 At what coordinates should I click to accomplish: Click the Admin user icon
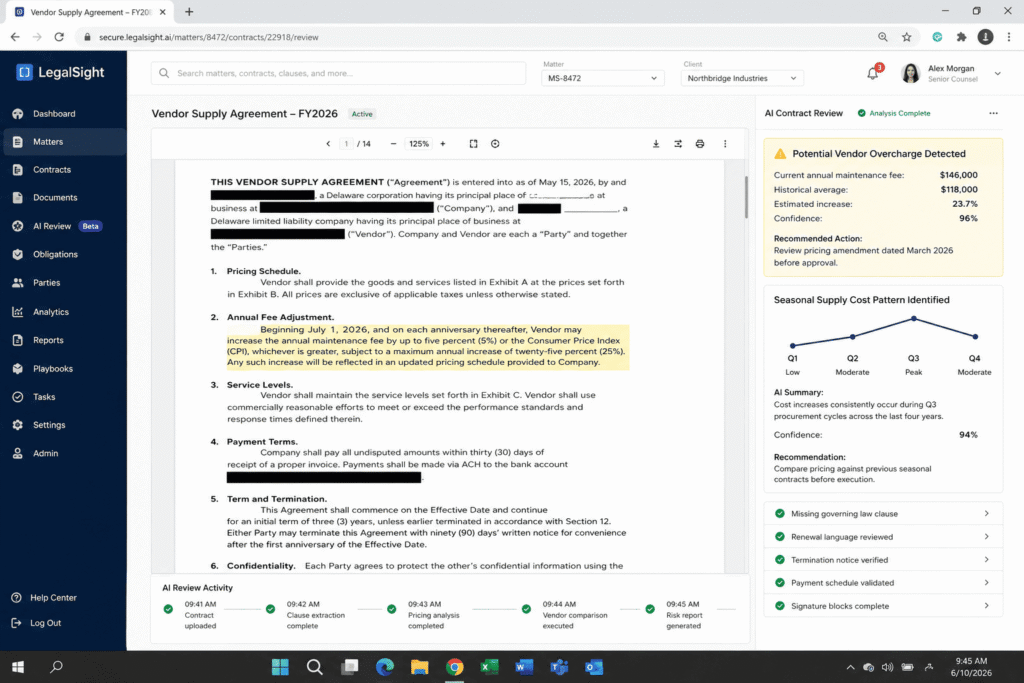(18, 453)
